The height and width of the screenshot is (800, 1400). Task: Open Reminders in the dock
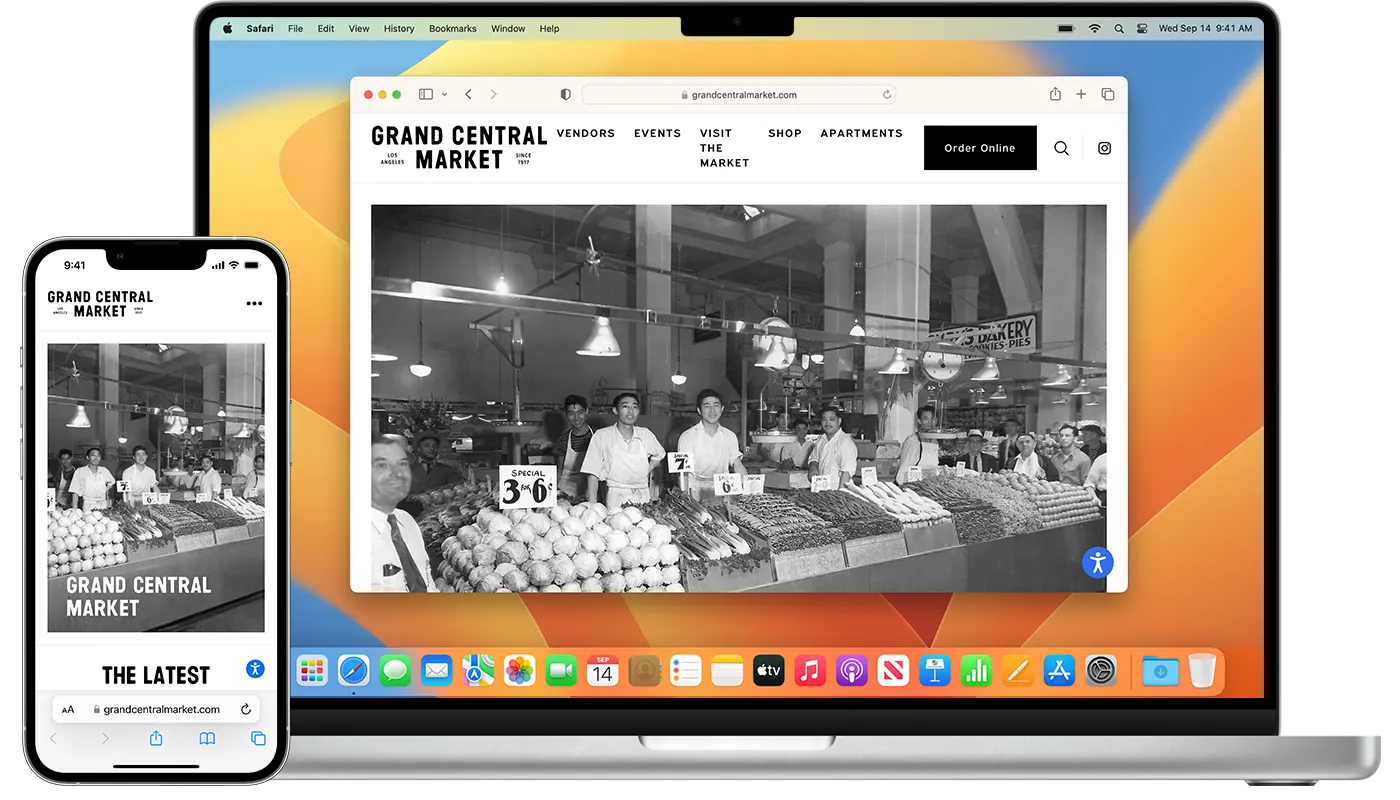pos(686,671)
